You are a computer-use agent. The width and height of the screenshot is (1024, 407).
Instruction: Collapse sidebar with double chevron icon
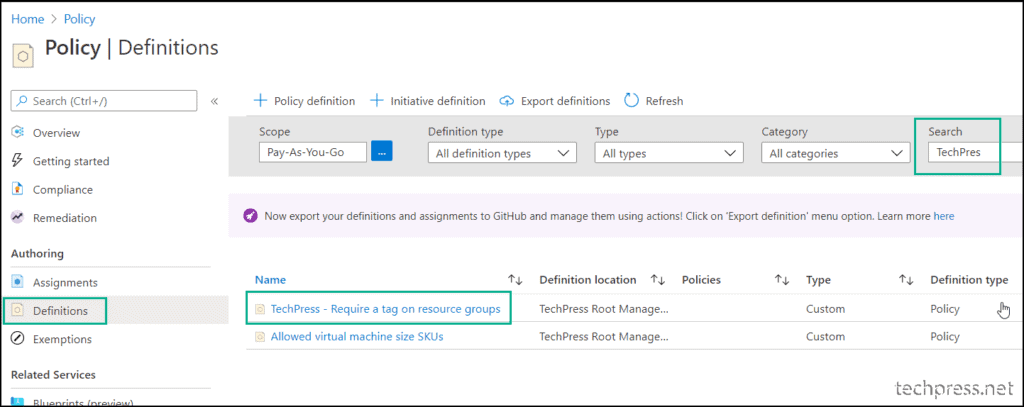pos(214,101)
